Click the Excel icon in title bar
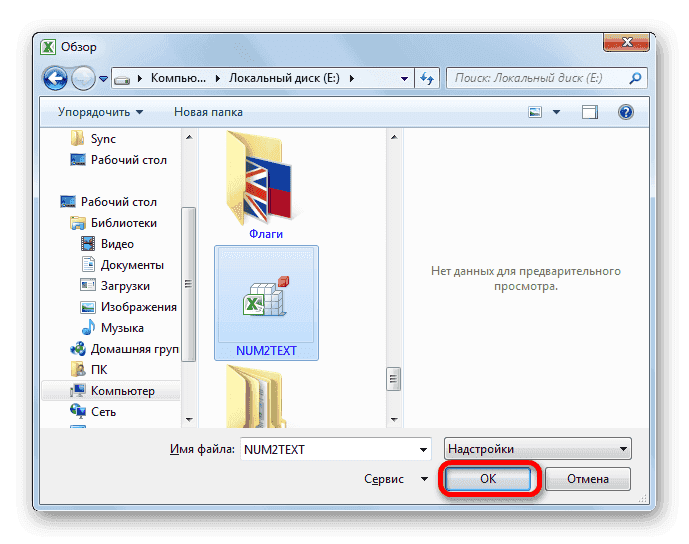The height and width of the screenshot is (544, 689). [x=48, y=47]
